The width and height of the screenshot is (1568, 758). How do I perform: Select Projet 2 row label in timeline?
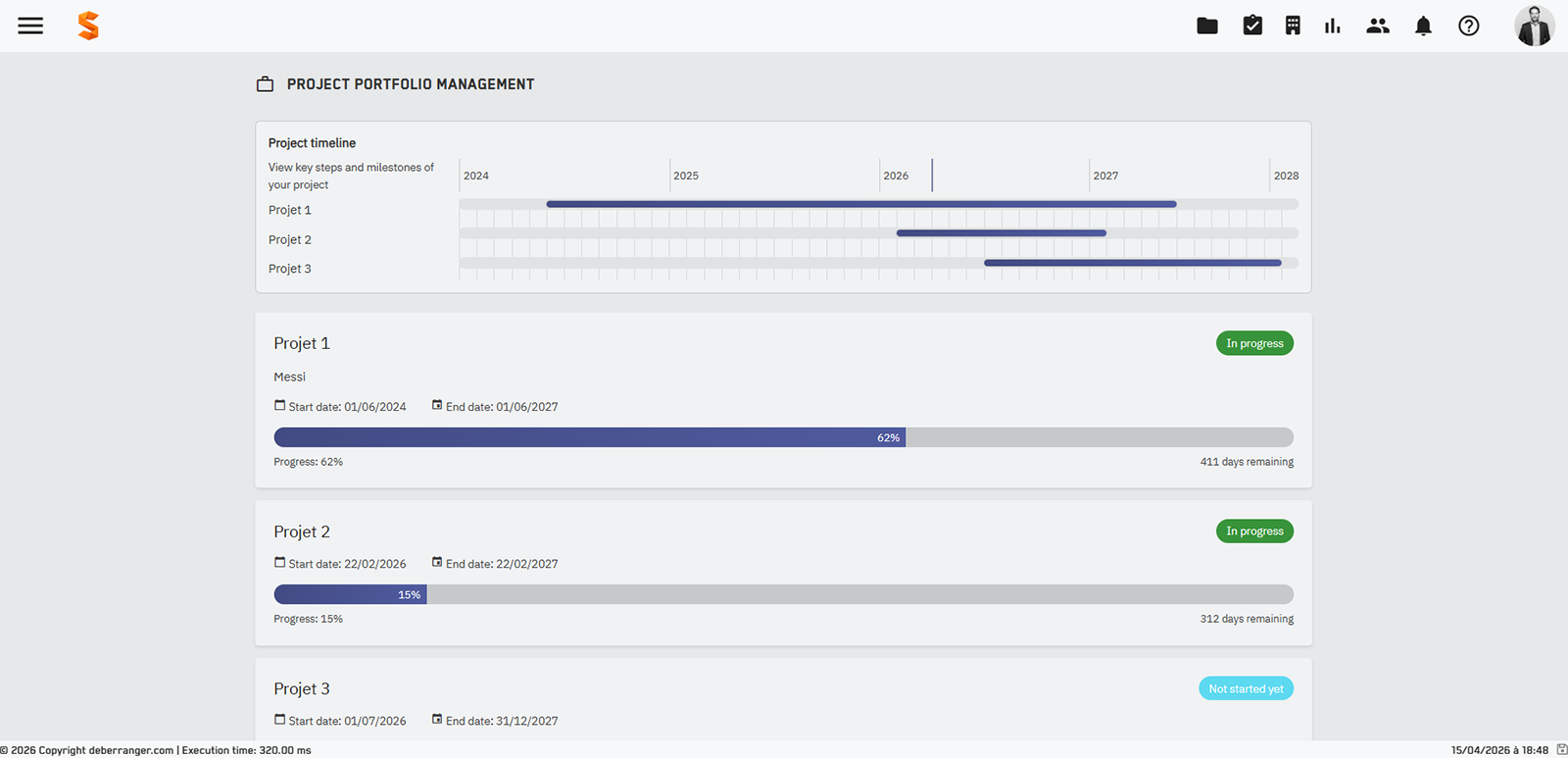click(x=290, y=239)
